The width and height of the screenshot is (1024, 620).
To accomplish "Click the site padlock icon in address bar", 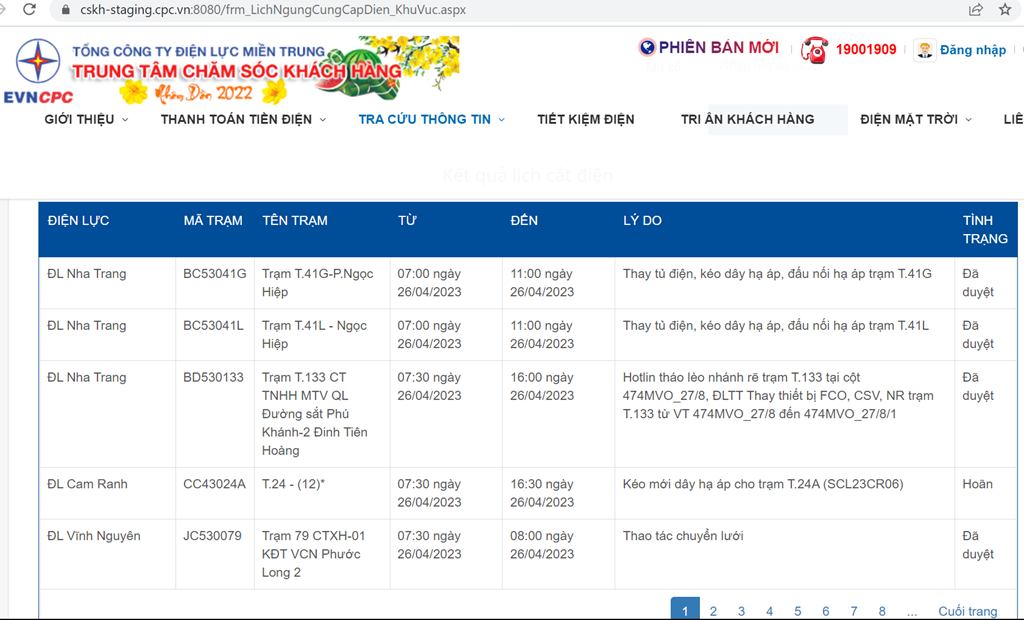I will pos(66,10).
